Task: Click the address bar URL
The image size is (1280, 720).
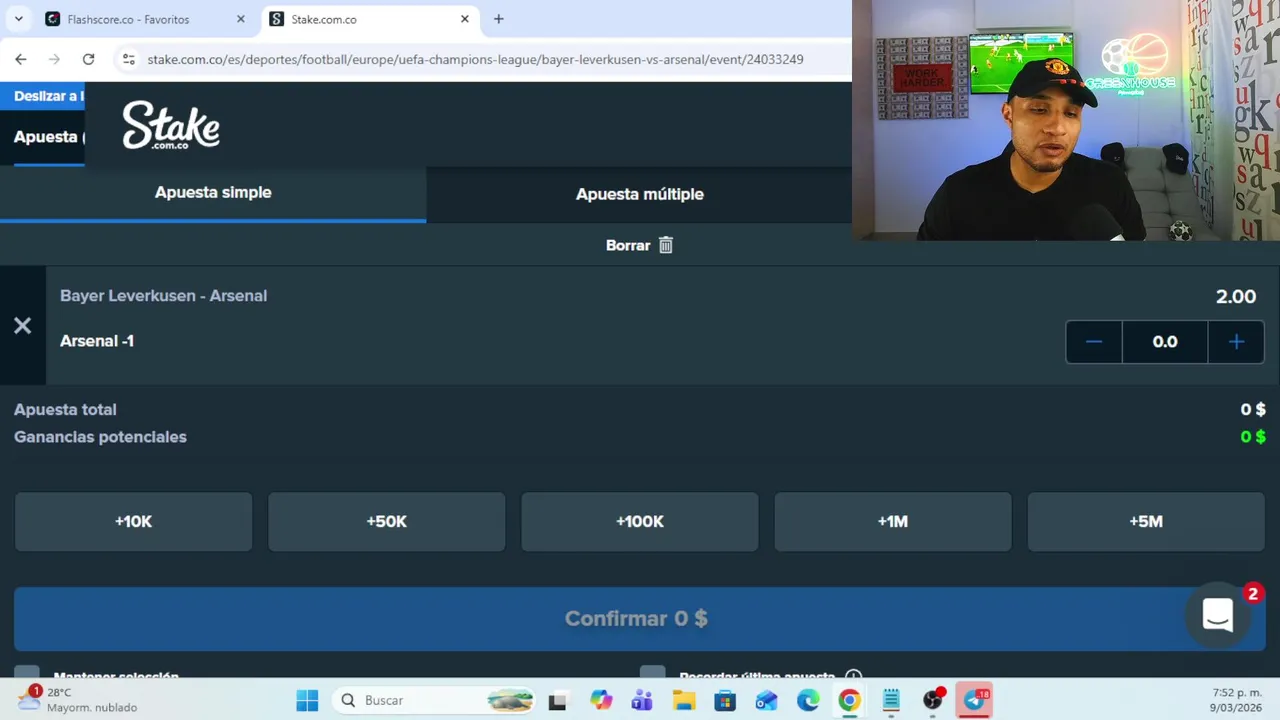Action: tap(476, 59)
